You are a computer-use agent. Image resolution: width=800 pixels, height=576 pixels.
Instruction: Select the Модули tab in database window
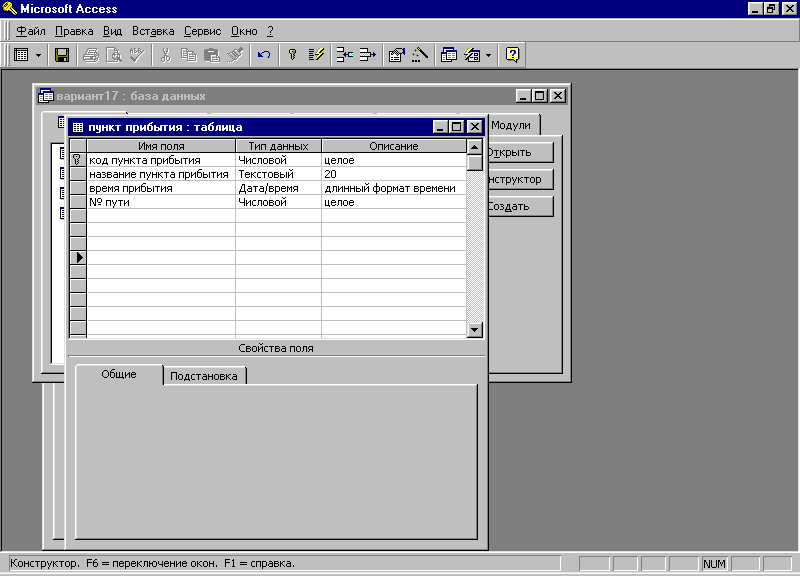point(512,125)
